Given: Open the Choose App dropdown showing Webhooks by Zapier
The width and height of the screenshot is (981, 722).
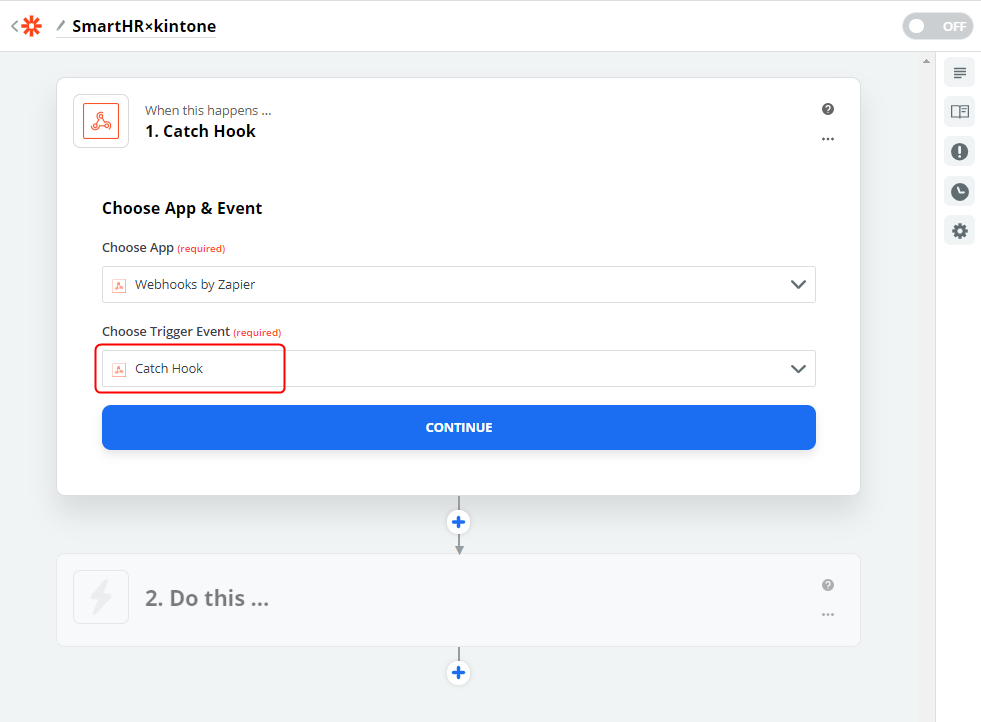Looking at the screenshot, I should tap(459, 285).
